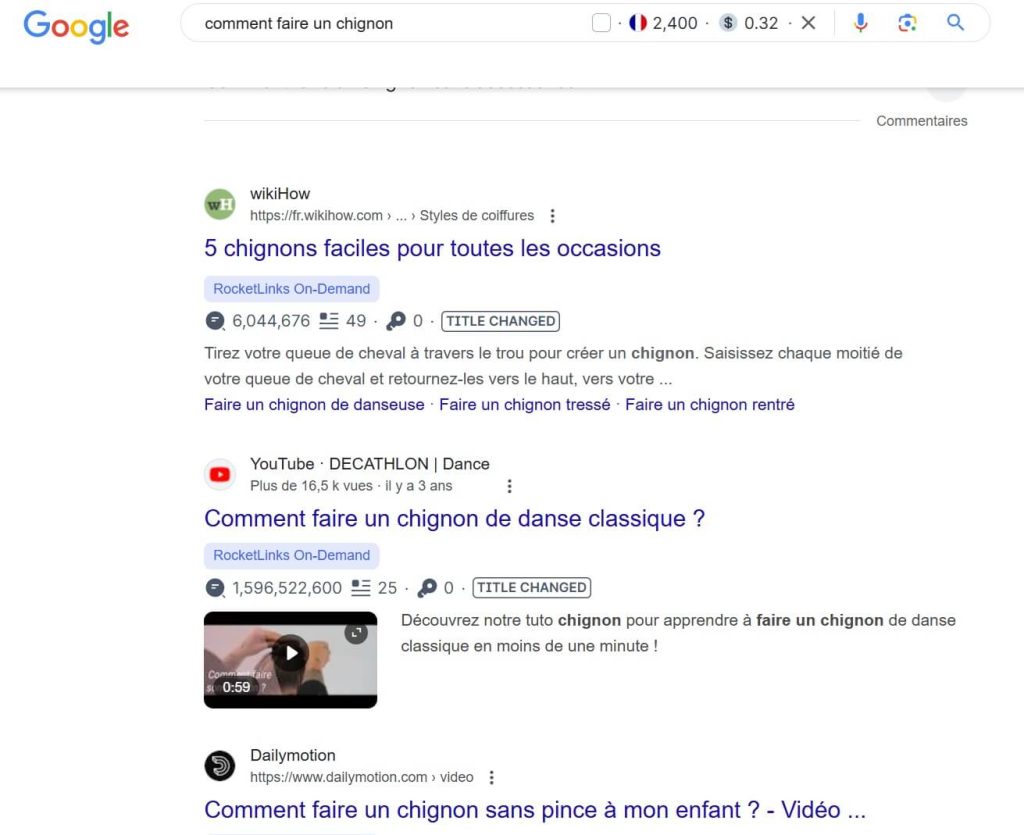Play the chignon video thumbnail
This screenshot has width=1024, height=835.
point(291,653)
